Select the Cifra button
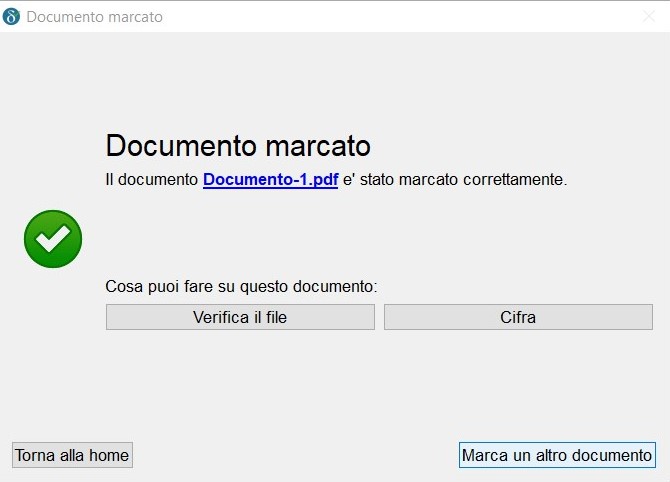 coord(518,317)
